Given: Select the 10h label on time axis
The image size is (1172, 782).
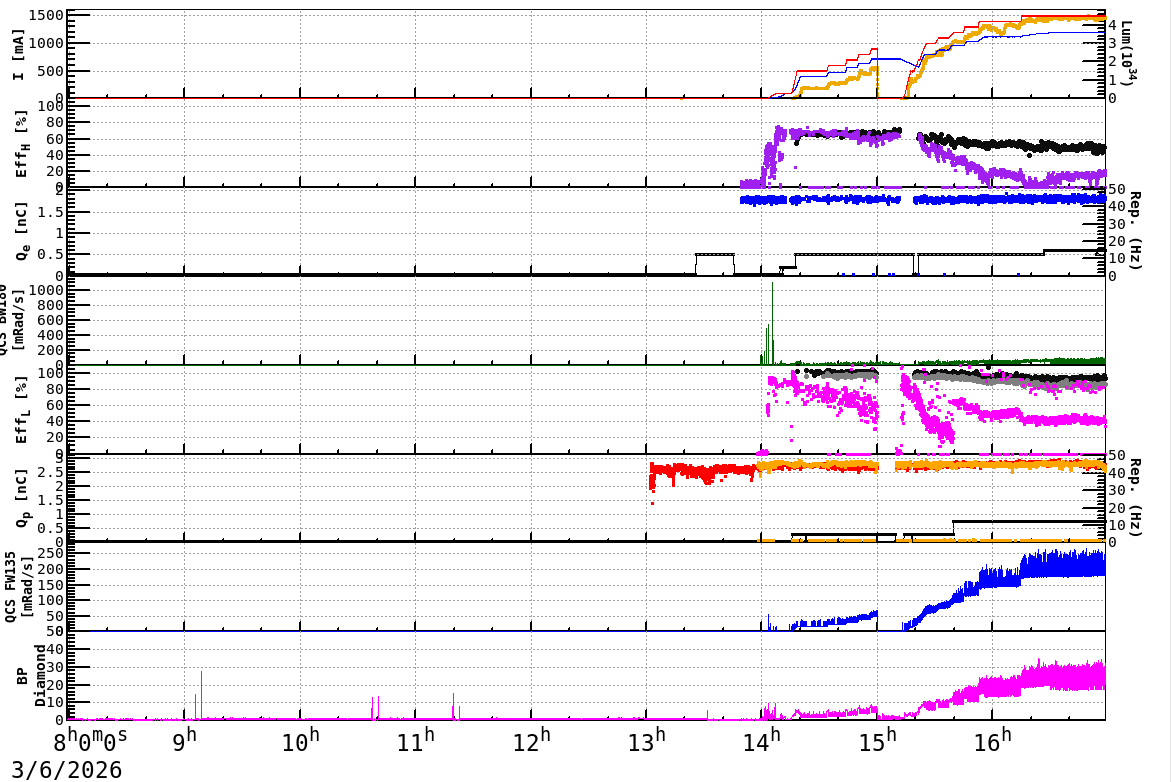Looking at the screenshot, I should 300,740.
